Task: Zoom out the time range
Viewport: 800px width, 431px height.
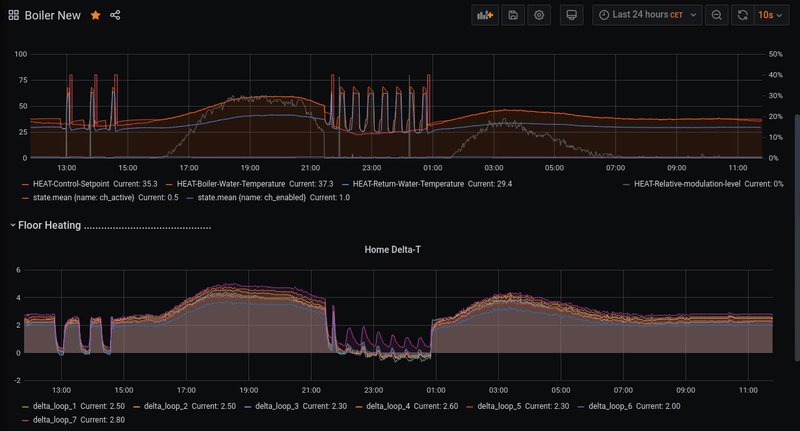Action: click(x=716, y=15)
